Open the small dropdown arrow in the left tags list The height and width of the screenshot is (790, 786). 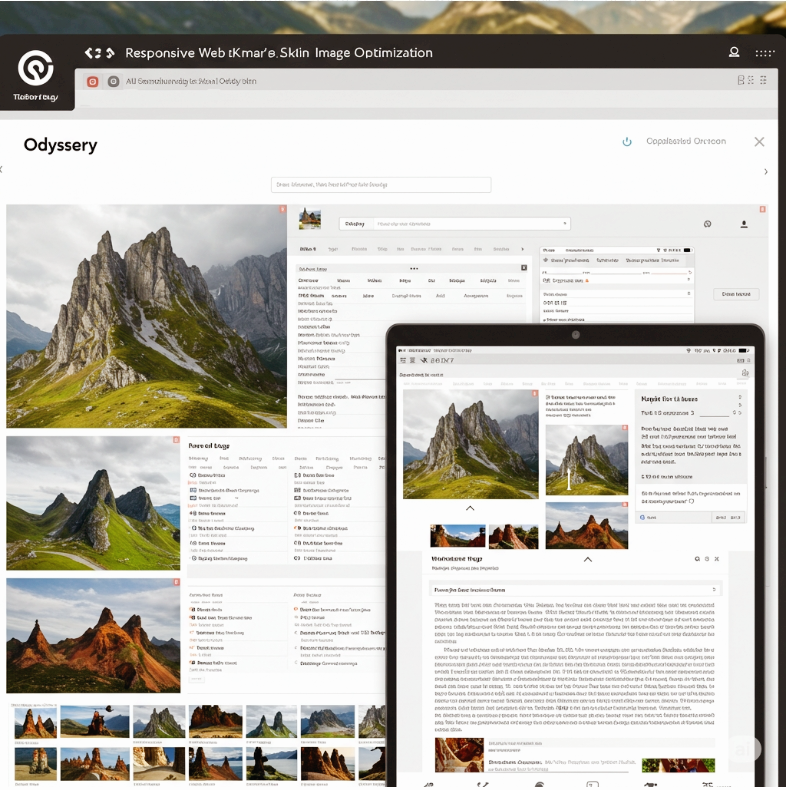(236, 498)
